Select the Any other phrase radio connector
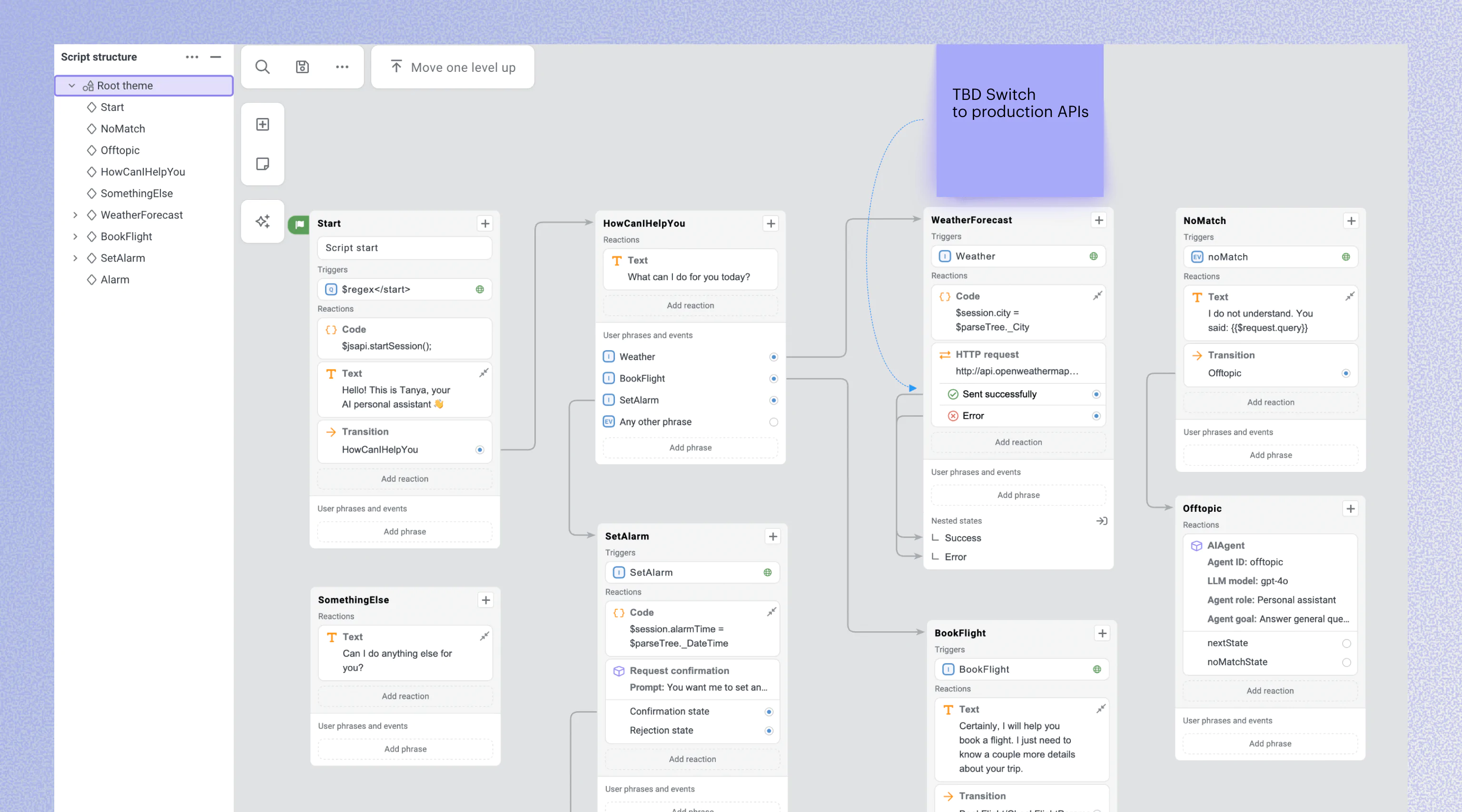Viewport: 1462px width, 812px height. [x=773, y=422]
